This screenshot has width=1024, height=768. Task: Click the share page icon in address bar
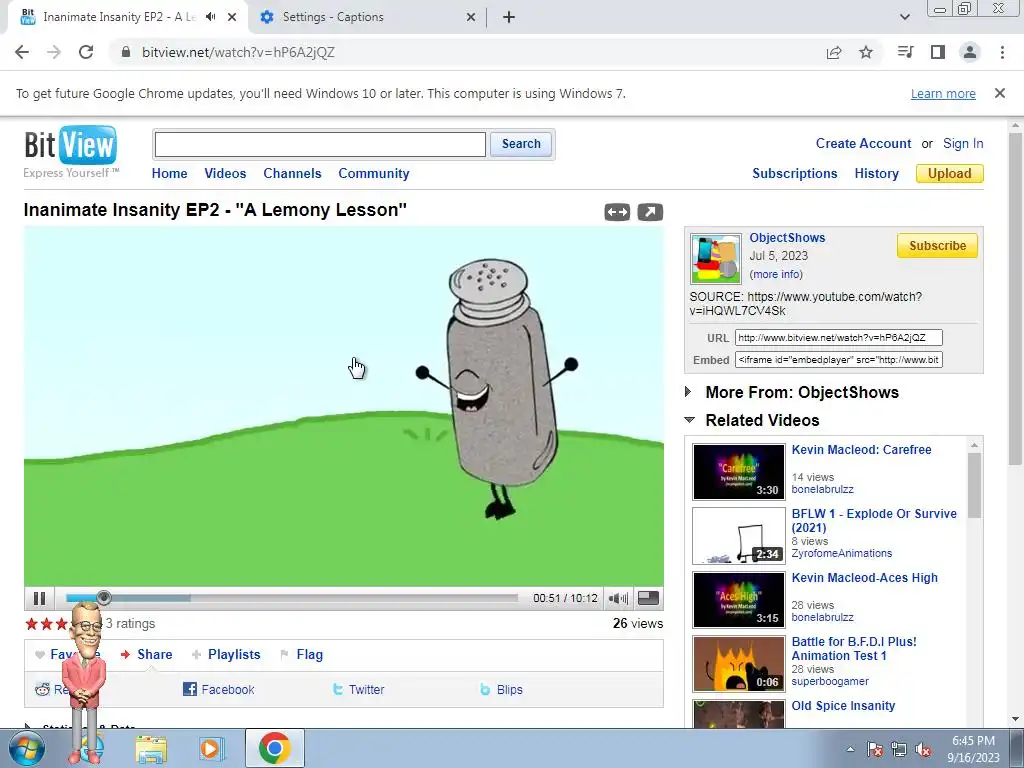coord(834,52)
